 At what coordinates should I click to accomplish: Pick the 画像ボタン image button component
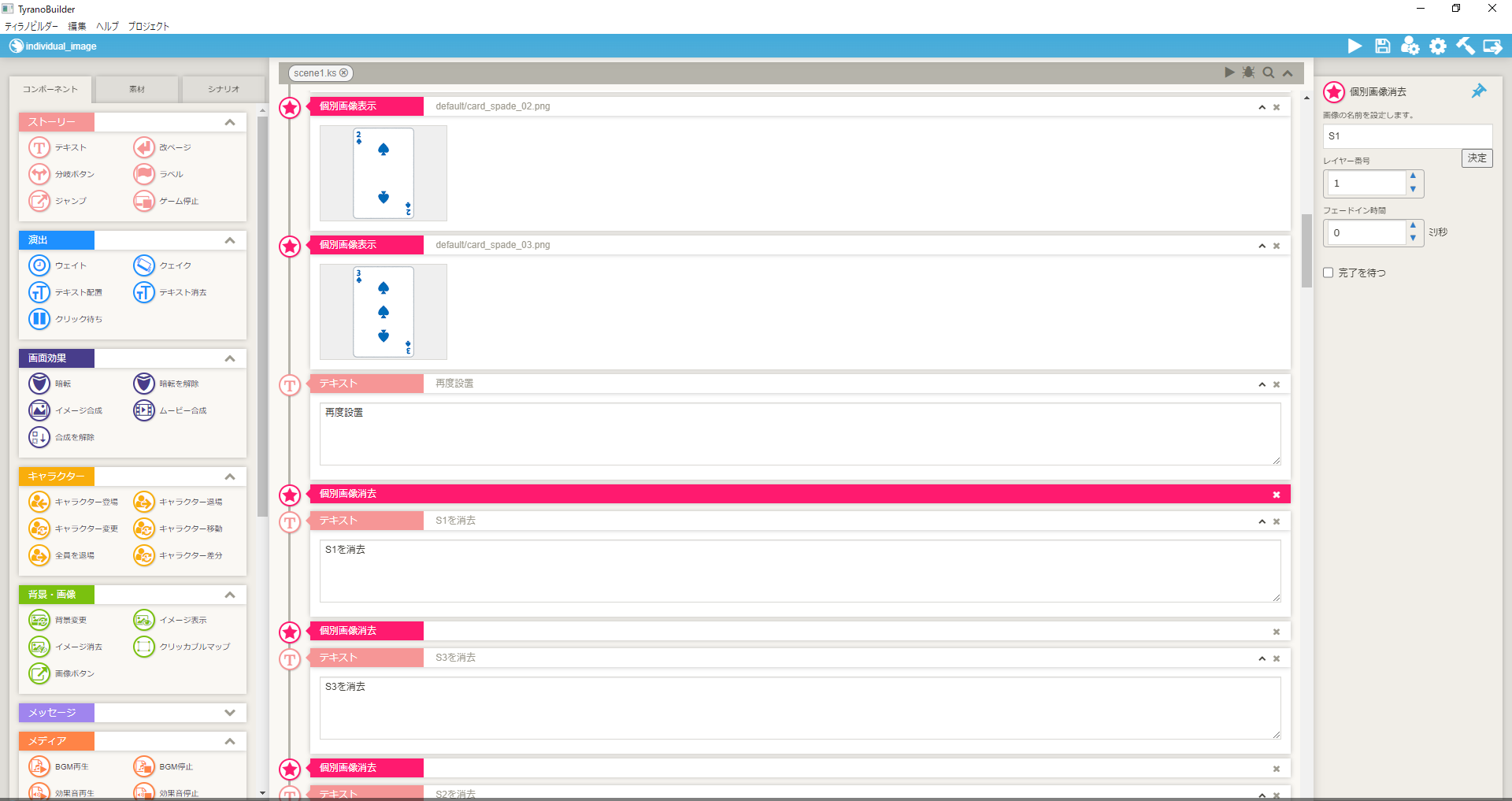click(61, 673)
